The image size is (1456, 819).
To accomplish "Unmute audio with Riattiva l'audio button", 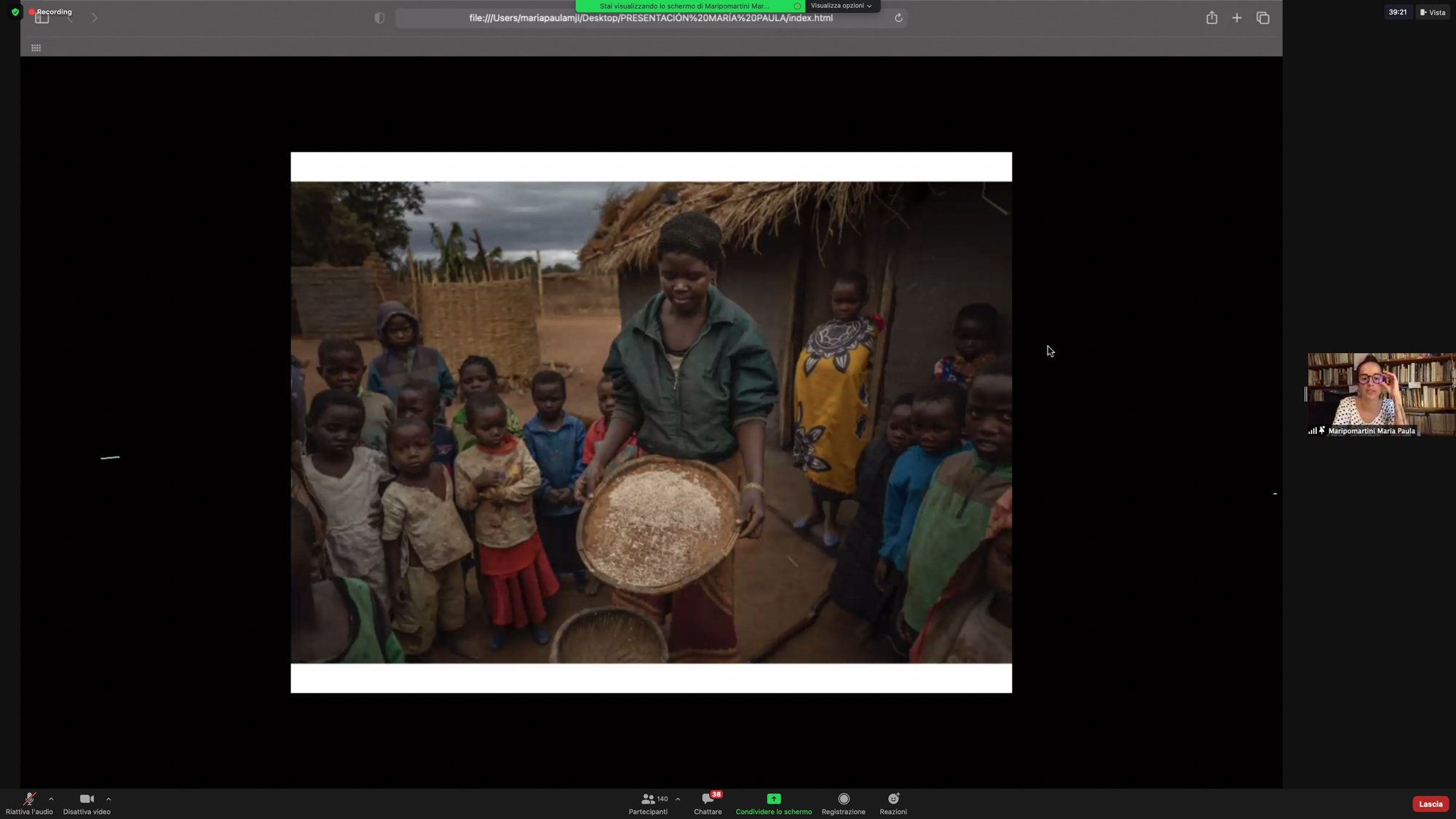I will [29, 804].
